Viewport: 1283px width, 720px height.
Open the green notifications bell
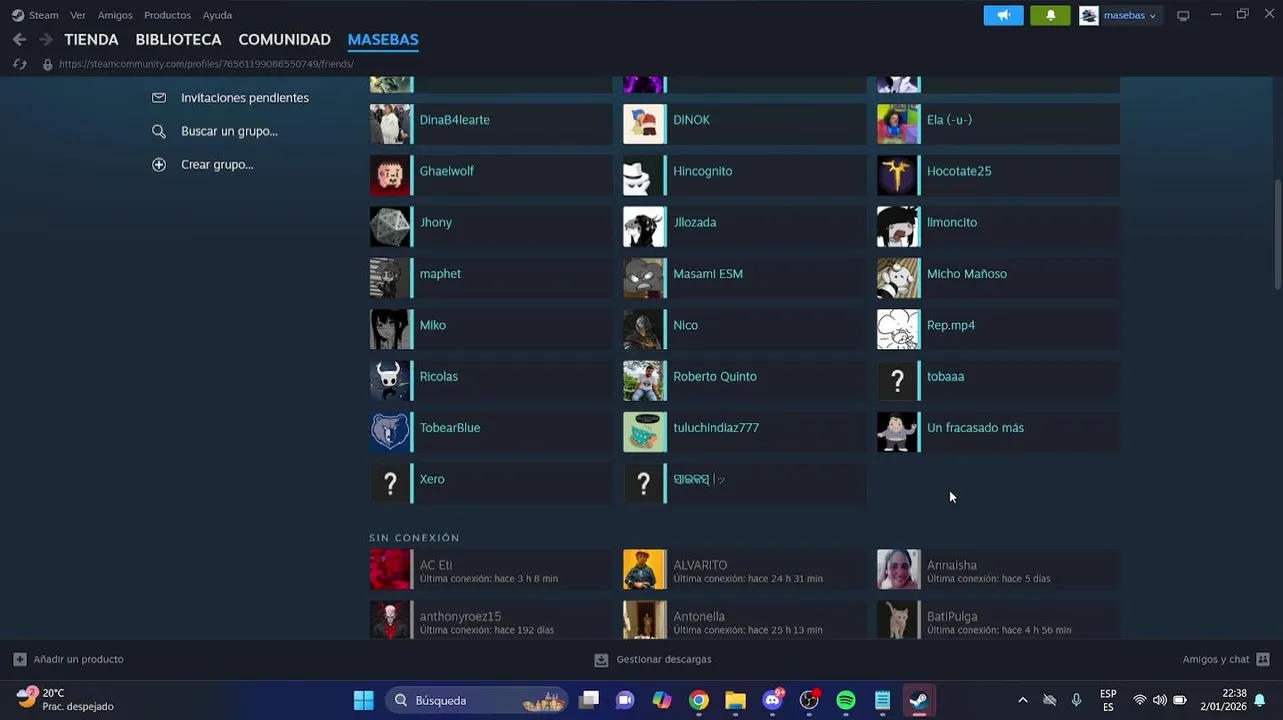pos(1050,15)
